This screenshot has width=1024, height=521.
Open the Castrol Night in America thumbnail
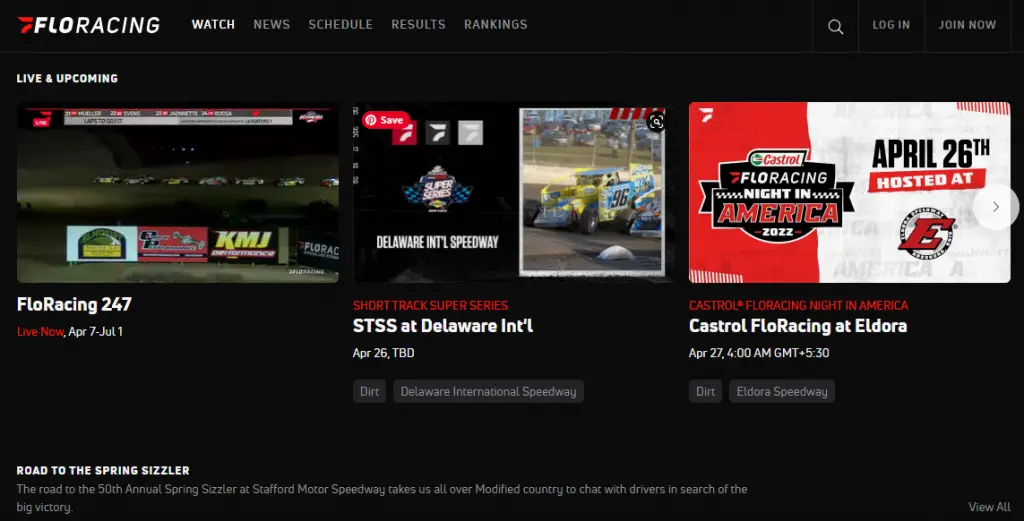(850, 193)
